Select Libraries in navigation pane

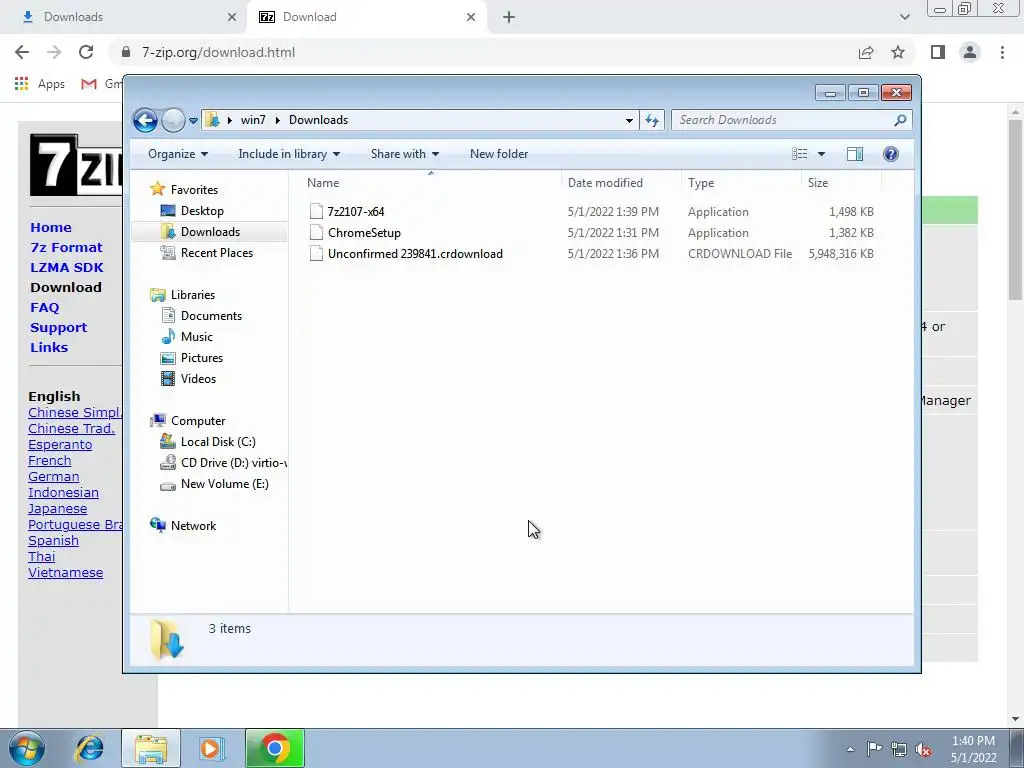pos(193,295)
